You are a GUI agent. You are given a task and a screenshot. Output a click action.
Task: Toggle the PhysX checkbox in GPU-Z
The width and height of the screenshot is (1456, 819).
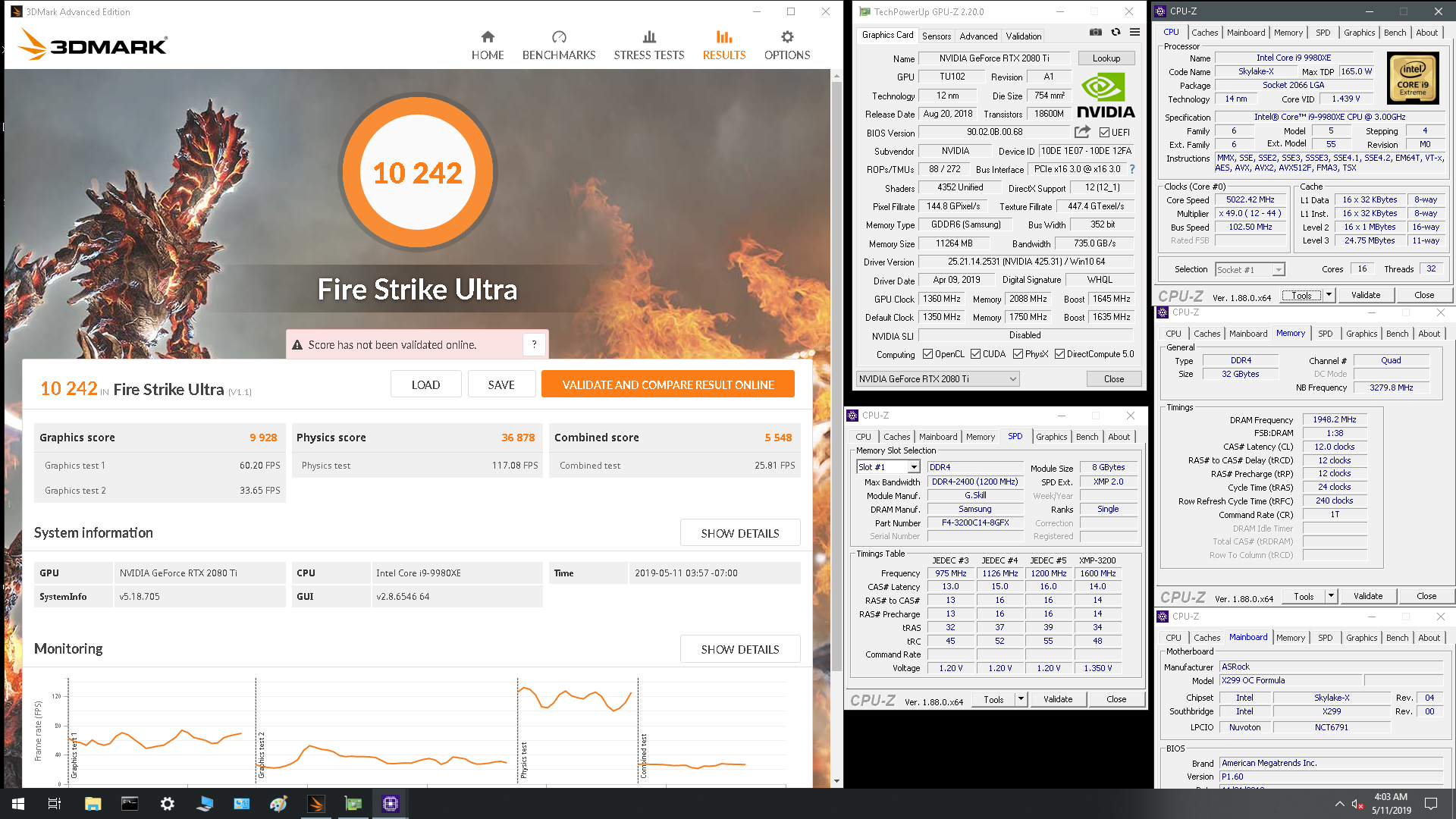1018,354
